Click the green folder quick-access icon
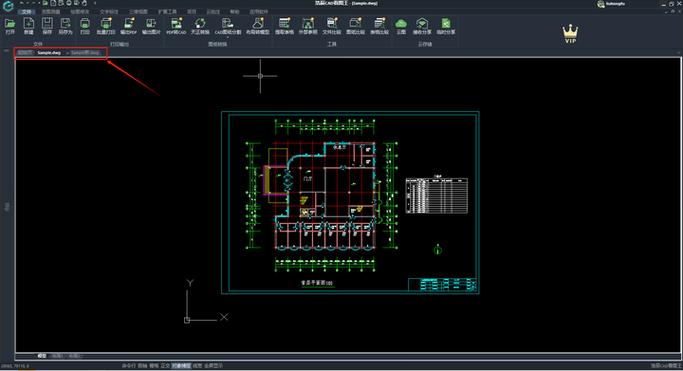 [45, 3]
